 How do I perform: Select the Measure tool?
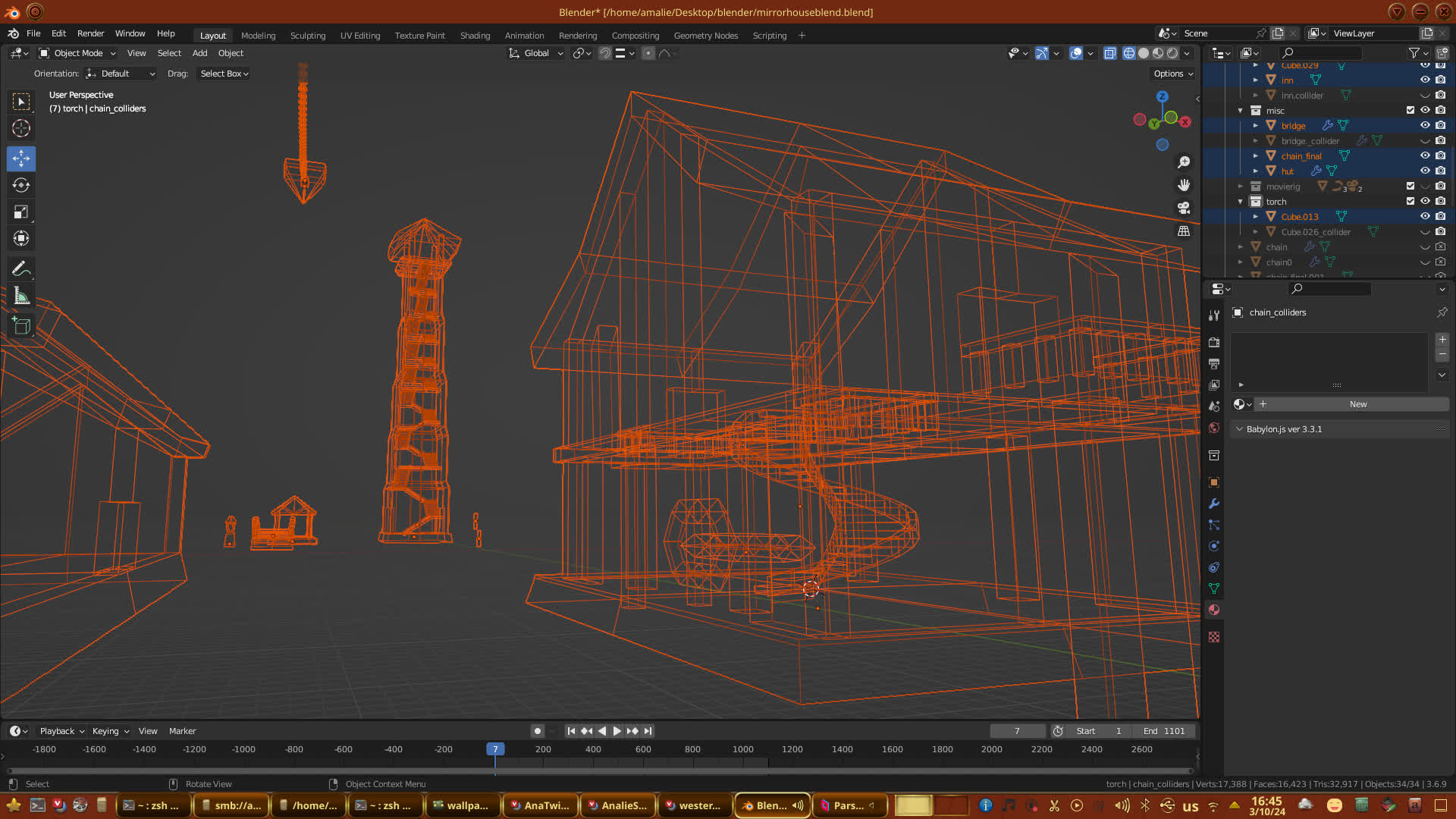tap(21, 296)
